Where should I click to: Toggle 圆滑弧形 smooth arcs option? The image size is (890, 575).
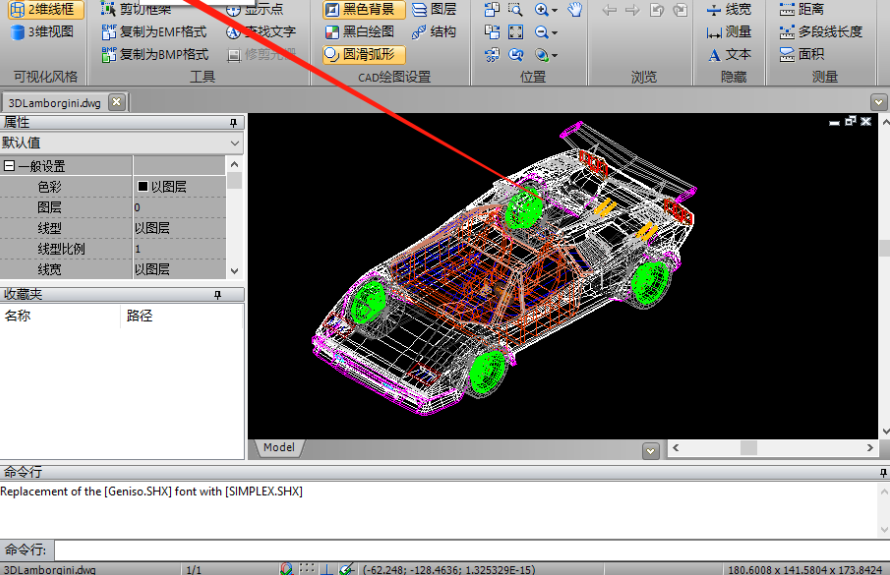click(364, 54)
